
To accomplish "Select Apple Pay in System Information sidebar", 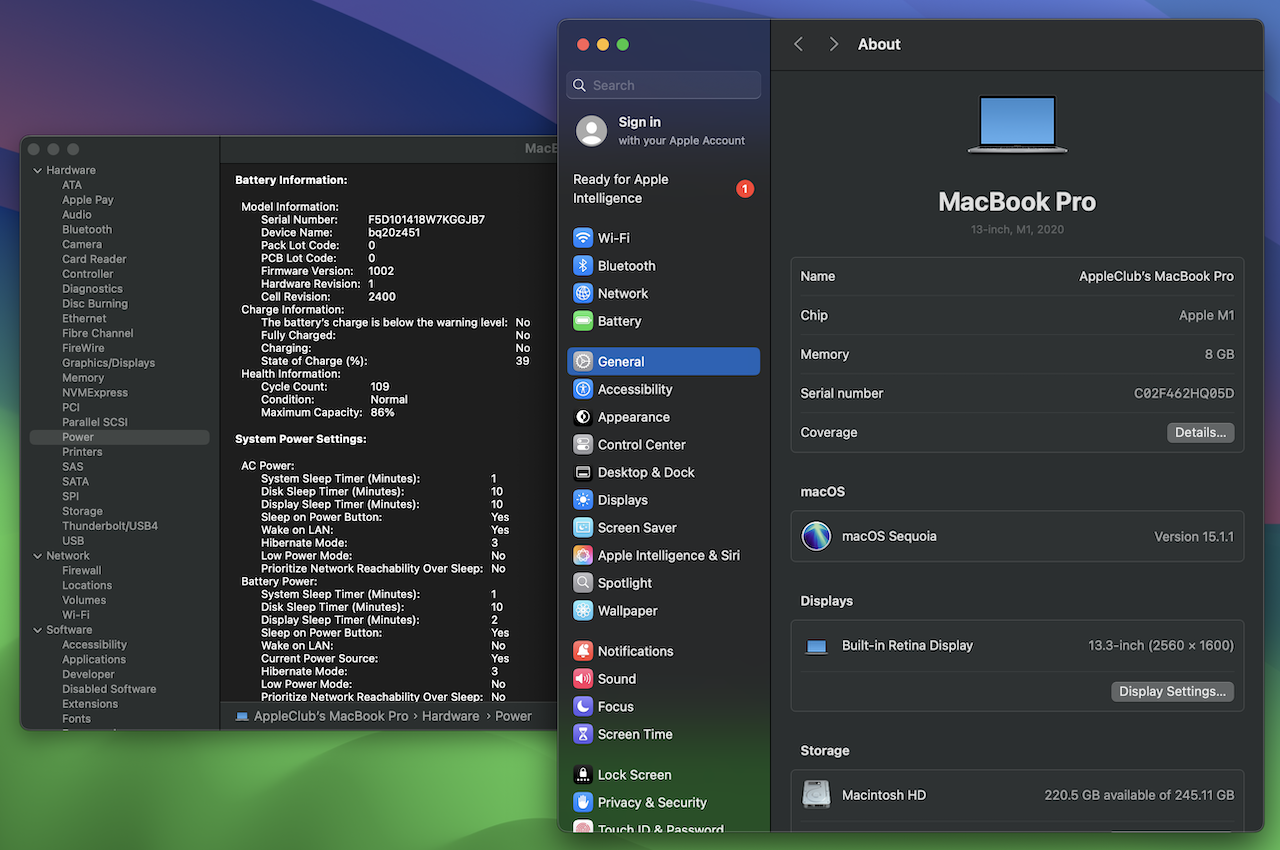I will 88,200.
